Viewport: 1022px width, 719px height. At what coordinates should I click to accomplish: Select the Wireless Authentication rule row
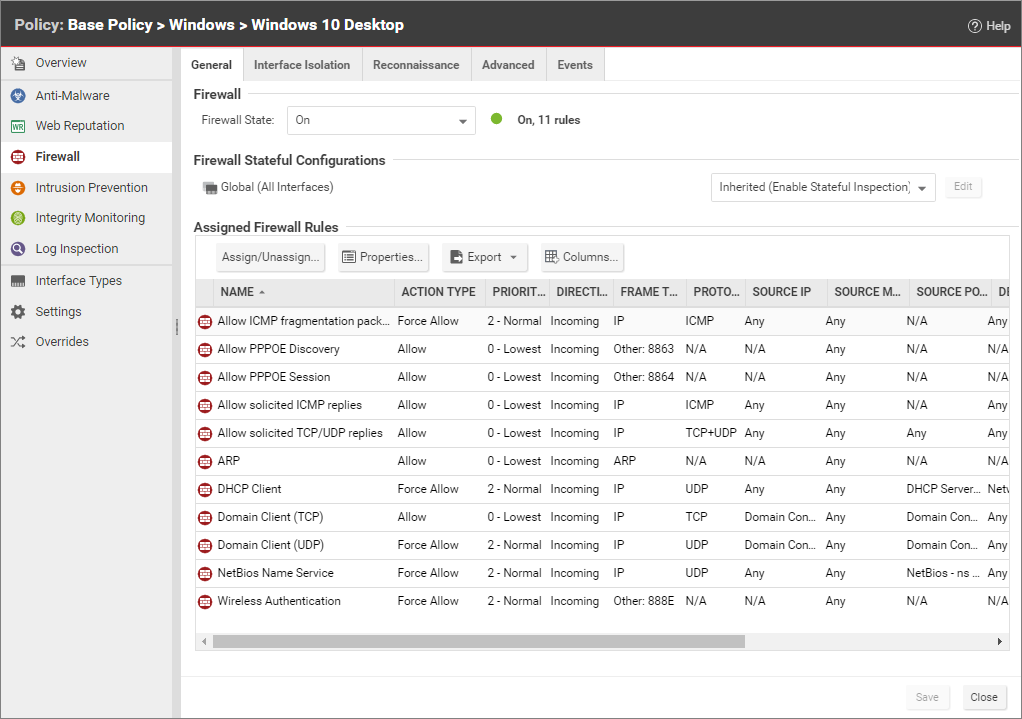(x=279, y=601)
